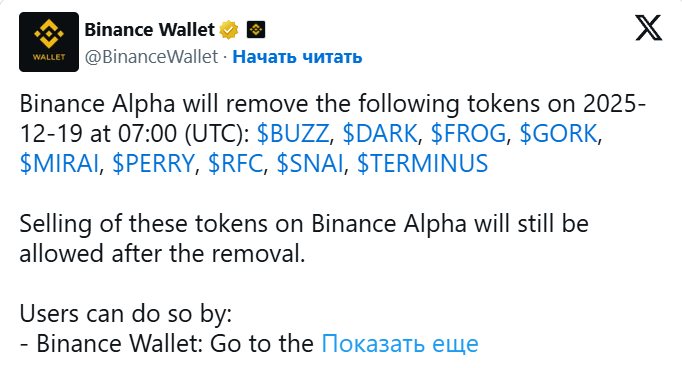Viewport: 682px width, 368px height.
Task: Click the sentence about selling tokens
Action: click(x=304, y=238)
